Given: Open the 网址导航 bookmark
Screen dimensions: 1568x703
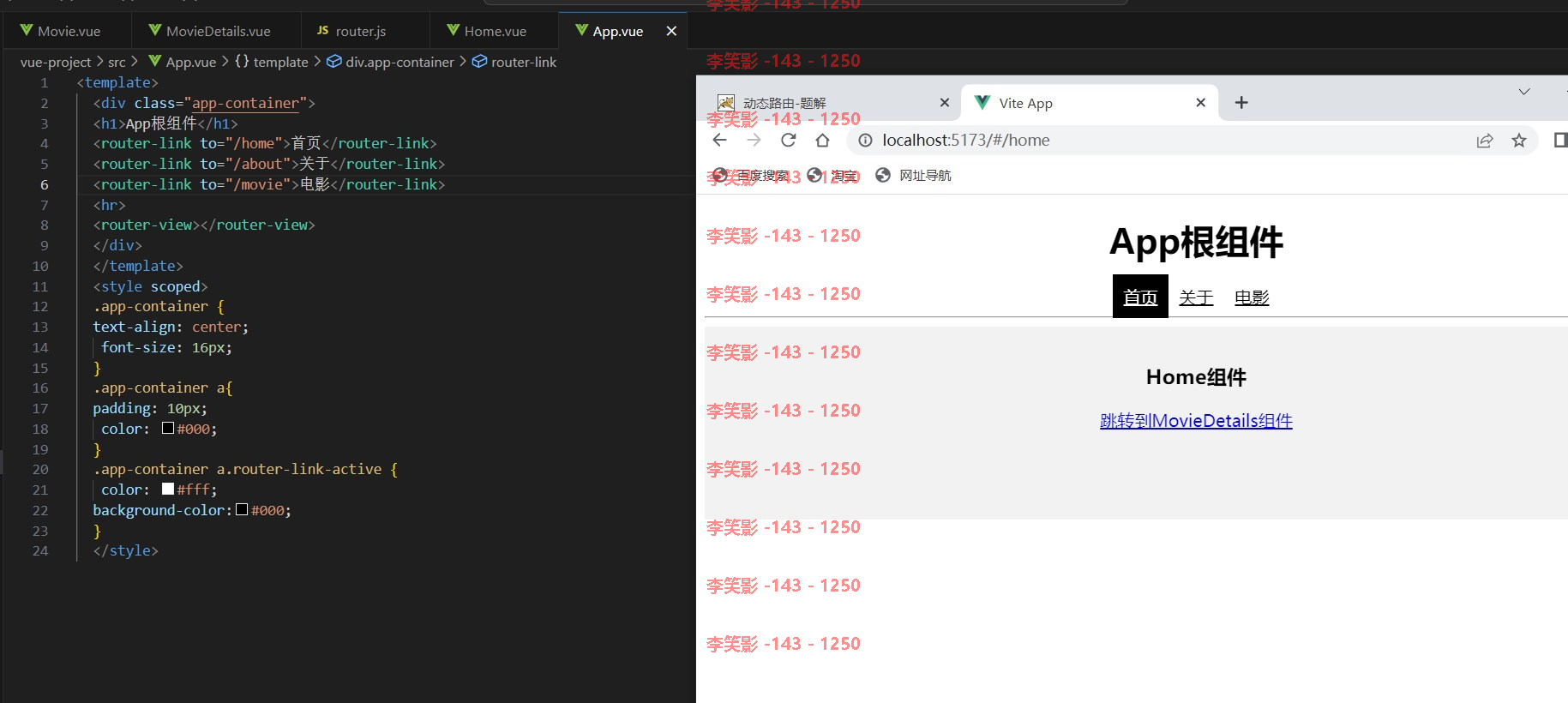Looking at the screenshot, I should point(913,176).
